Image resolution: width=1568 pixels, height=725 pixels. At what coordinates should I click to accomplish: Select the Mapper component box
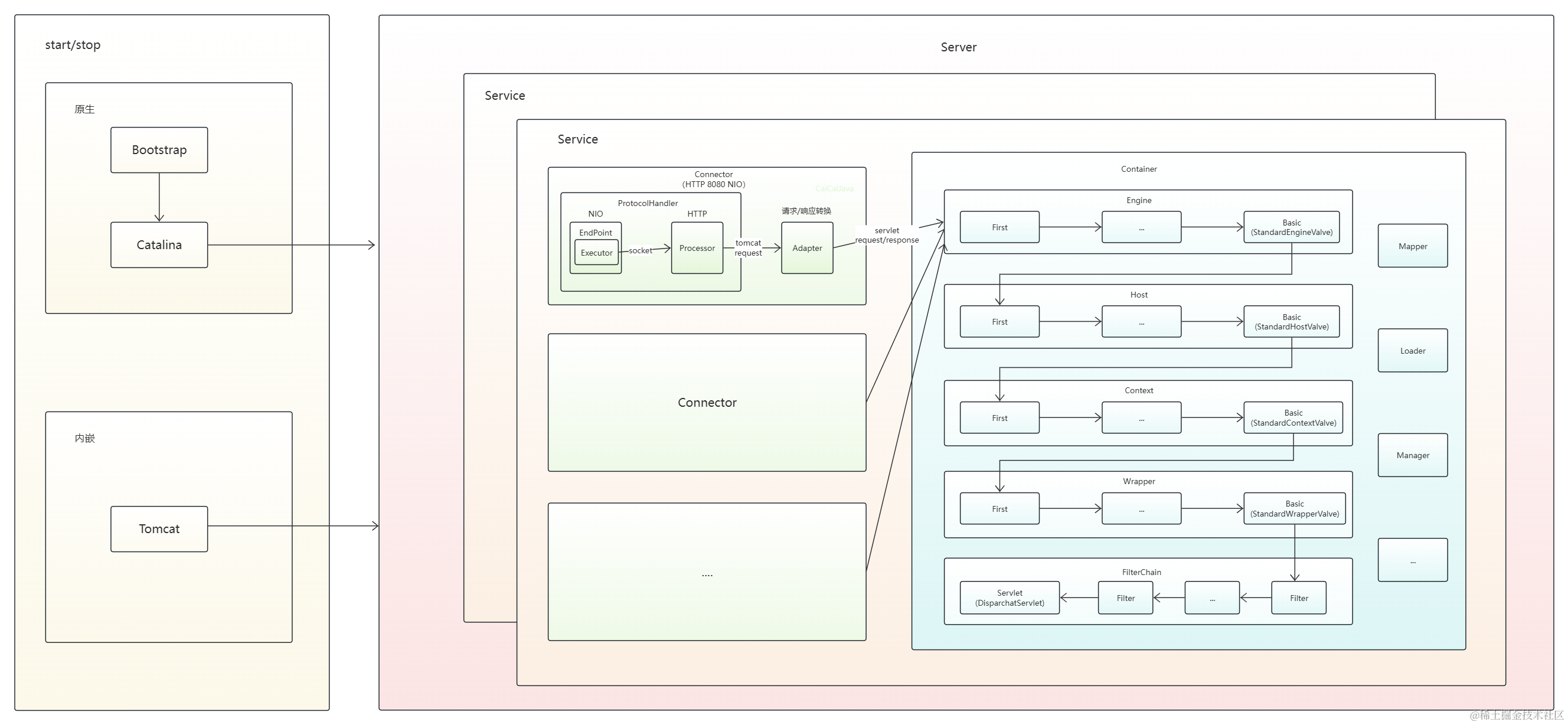tap(1412, 246)
